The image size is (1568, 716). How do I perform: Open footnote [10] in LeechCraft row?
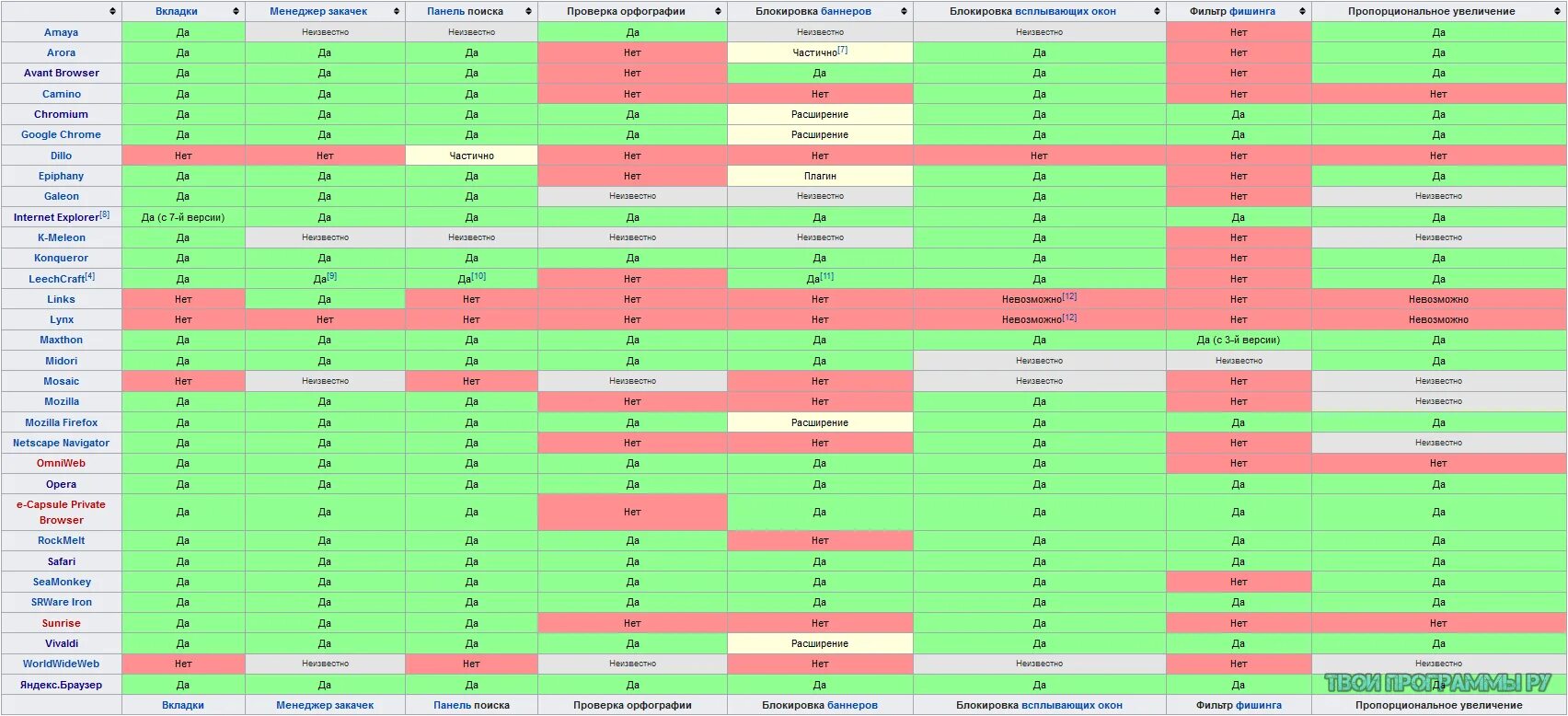point(478,276)
